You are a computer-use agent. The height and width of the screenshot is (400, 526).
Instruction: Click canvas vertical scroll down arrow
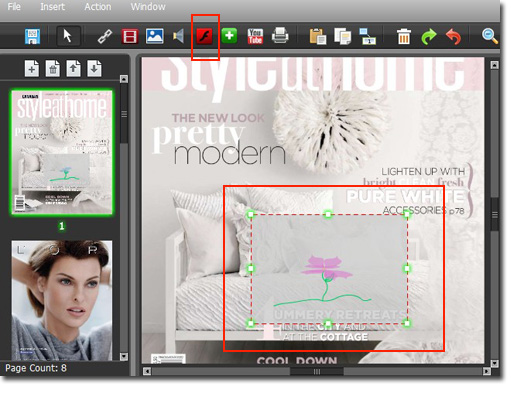[494, 363]
